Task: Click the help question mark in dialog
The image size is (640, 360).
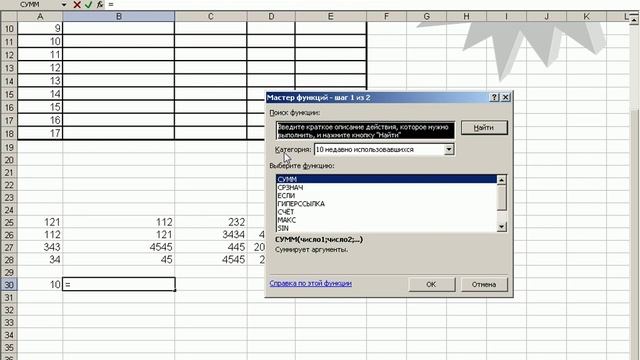Action: pos(494,97)
